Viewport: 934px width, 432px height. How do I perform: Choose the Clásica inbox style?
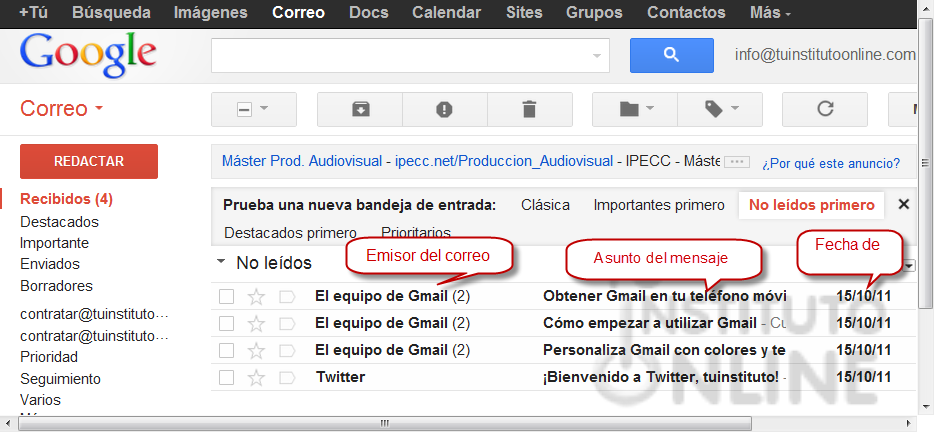coord(546,205)
